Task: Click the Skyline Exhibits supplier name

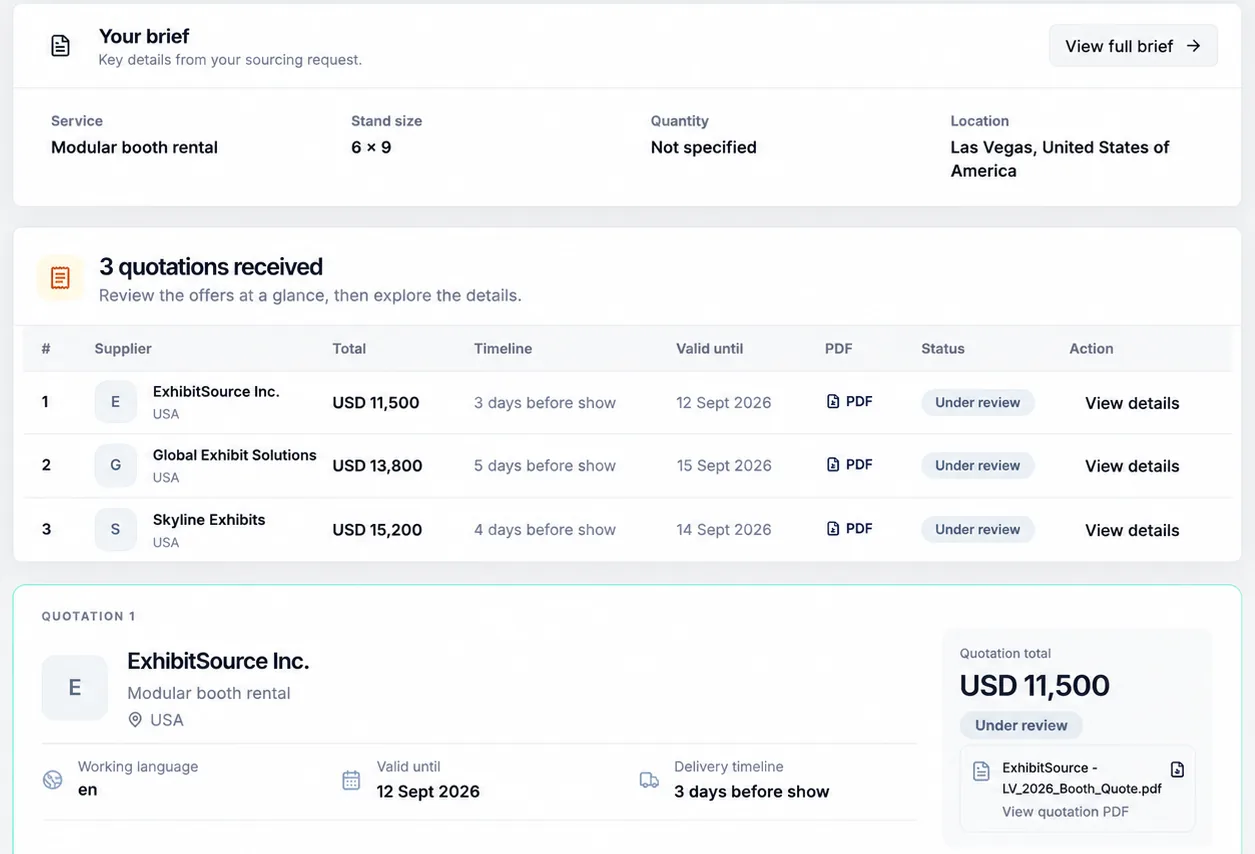Action: [x=209, y=520]
